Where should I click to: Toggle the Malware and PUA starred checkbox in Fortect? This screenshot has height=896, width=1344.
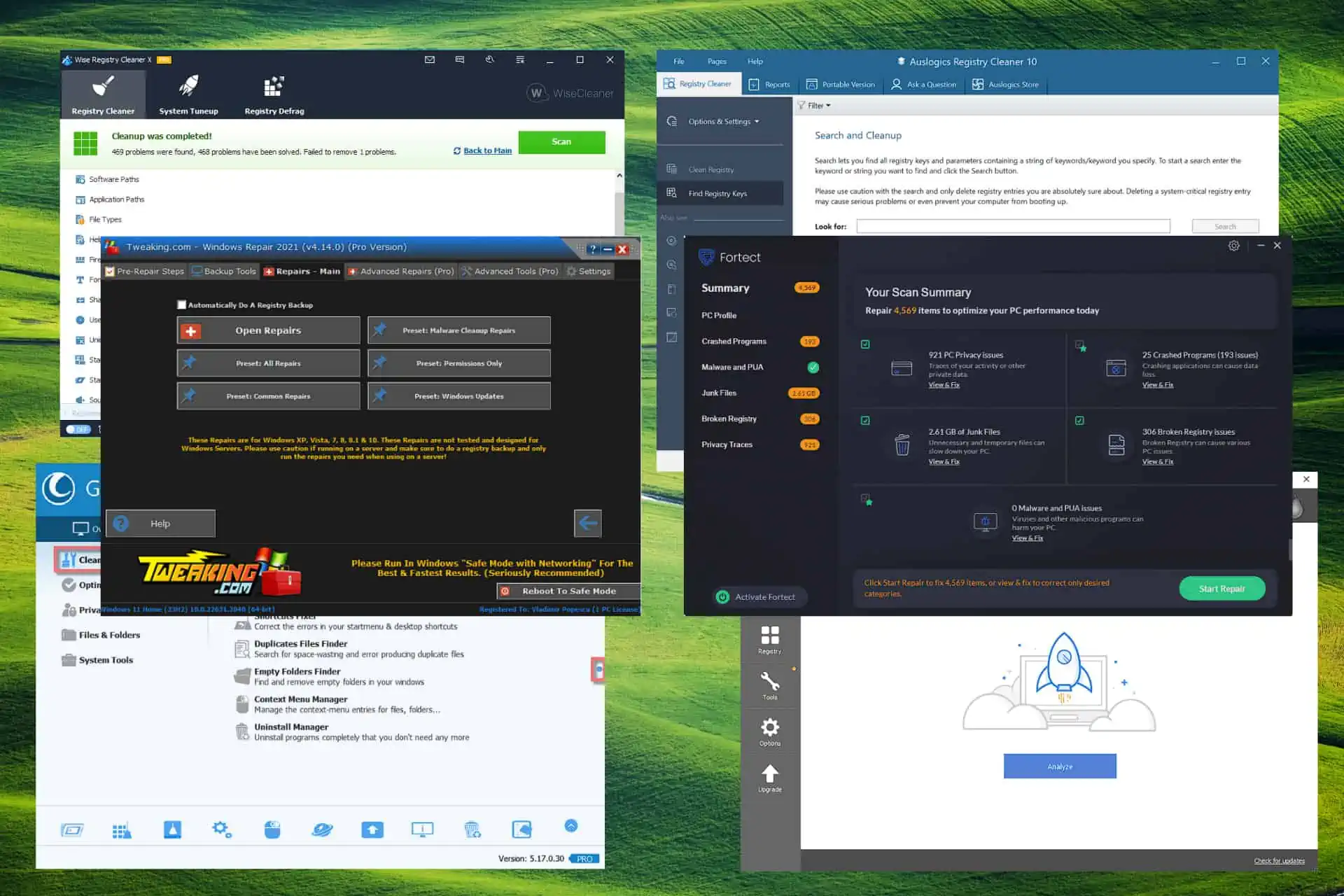coord(867,500)
